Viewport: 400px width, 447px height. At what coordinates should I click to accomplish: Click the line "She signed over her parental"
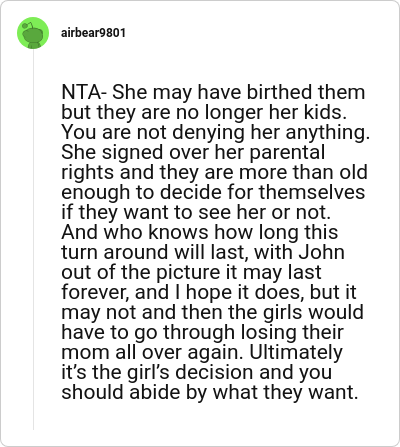coord(193,152)
